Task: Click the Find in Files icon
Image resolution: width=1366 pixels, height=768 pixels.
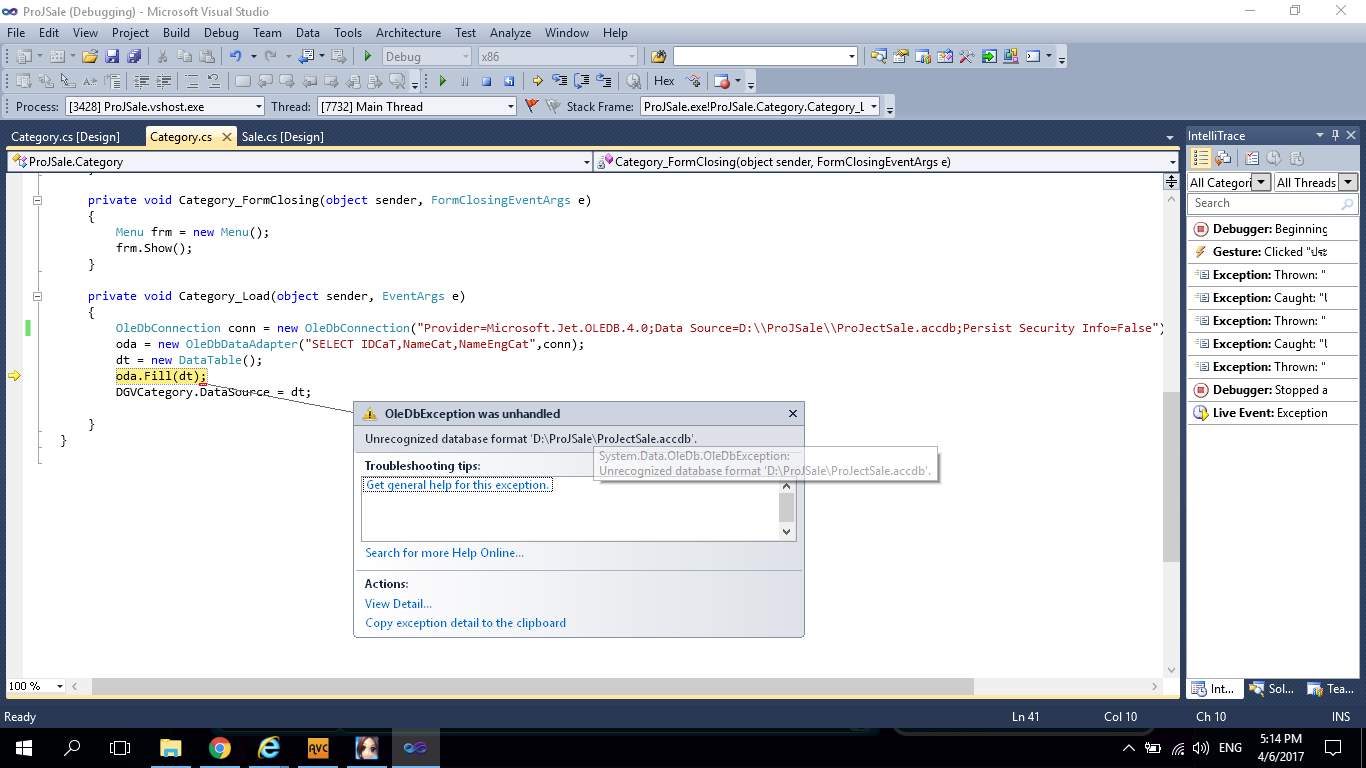Action: pos(658,56)
